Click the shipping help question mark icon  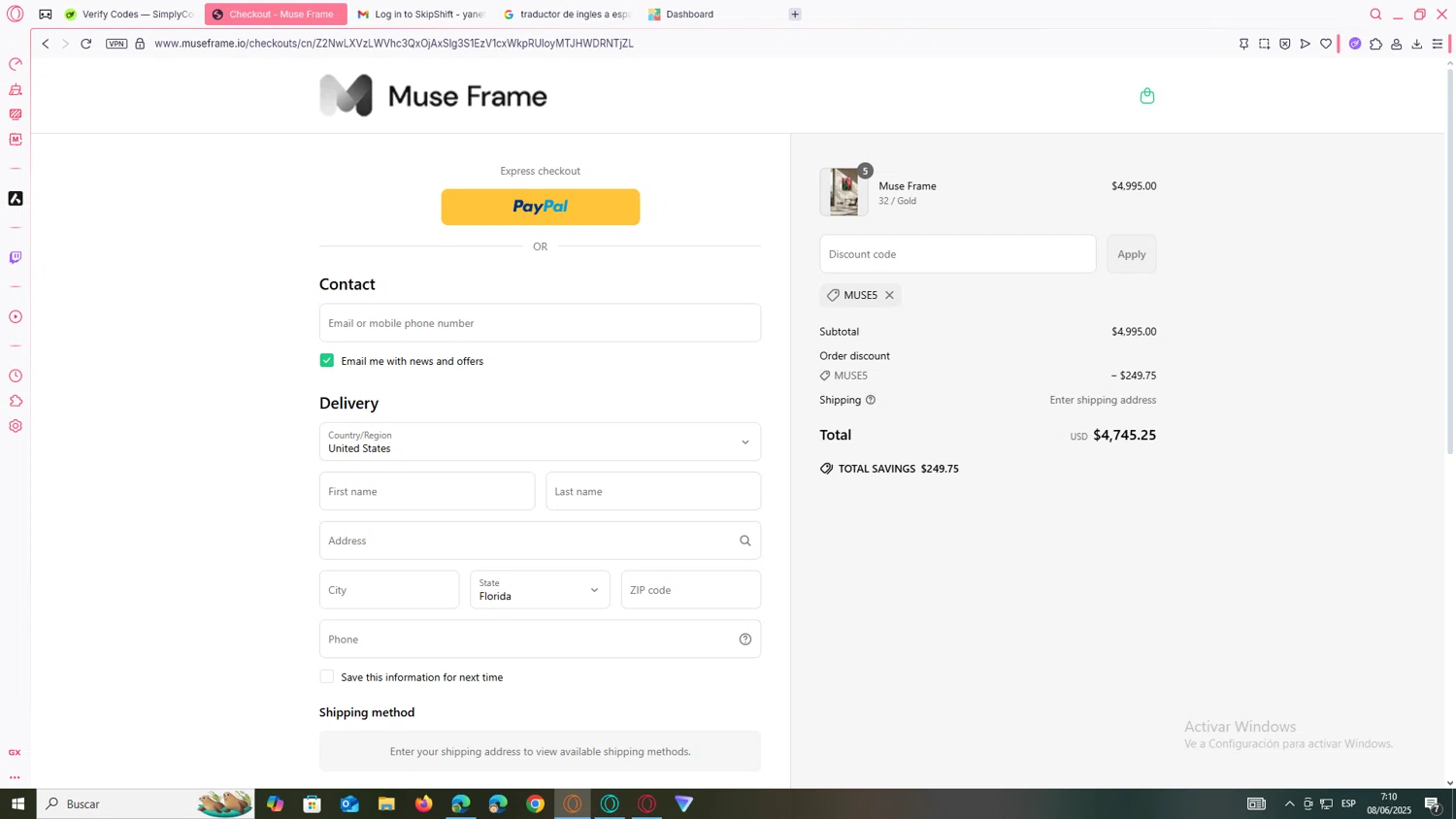tap(871, 400)
